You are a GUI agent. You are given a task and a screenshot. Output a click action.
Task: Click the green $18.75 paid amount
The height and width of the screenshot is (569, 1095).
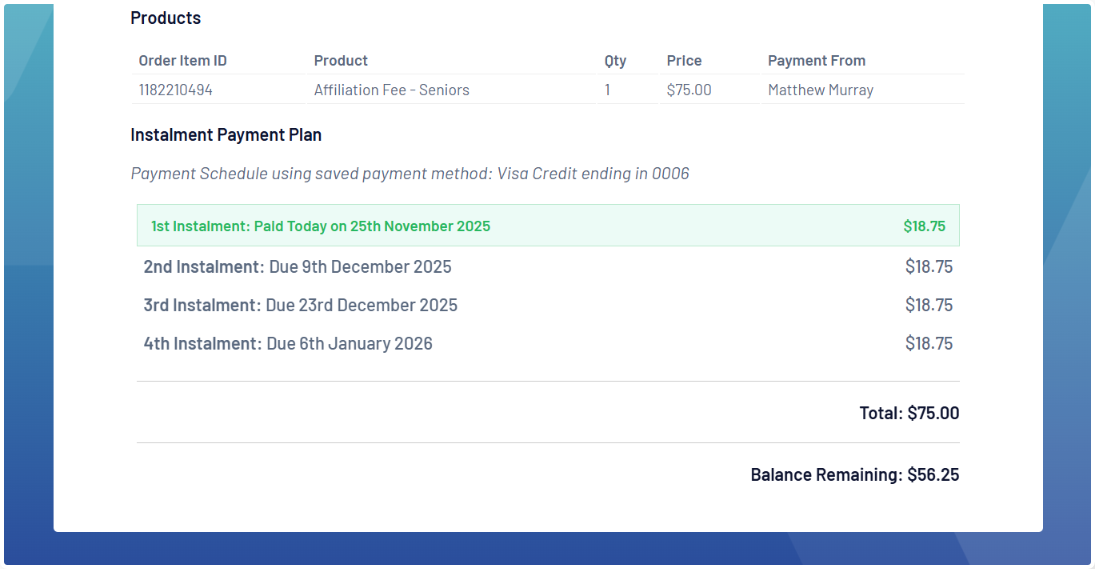point(924,226)
